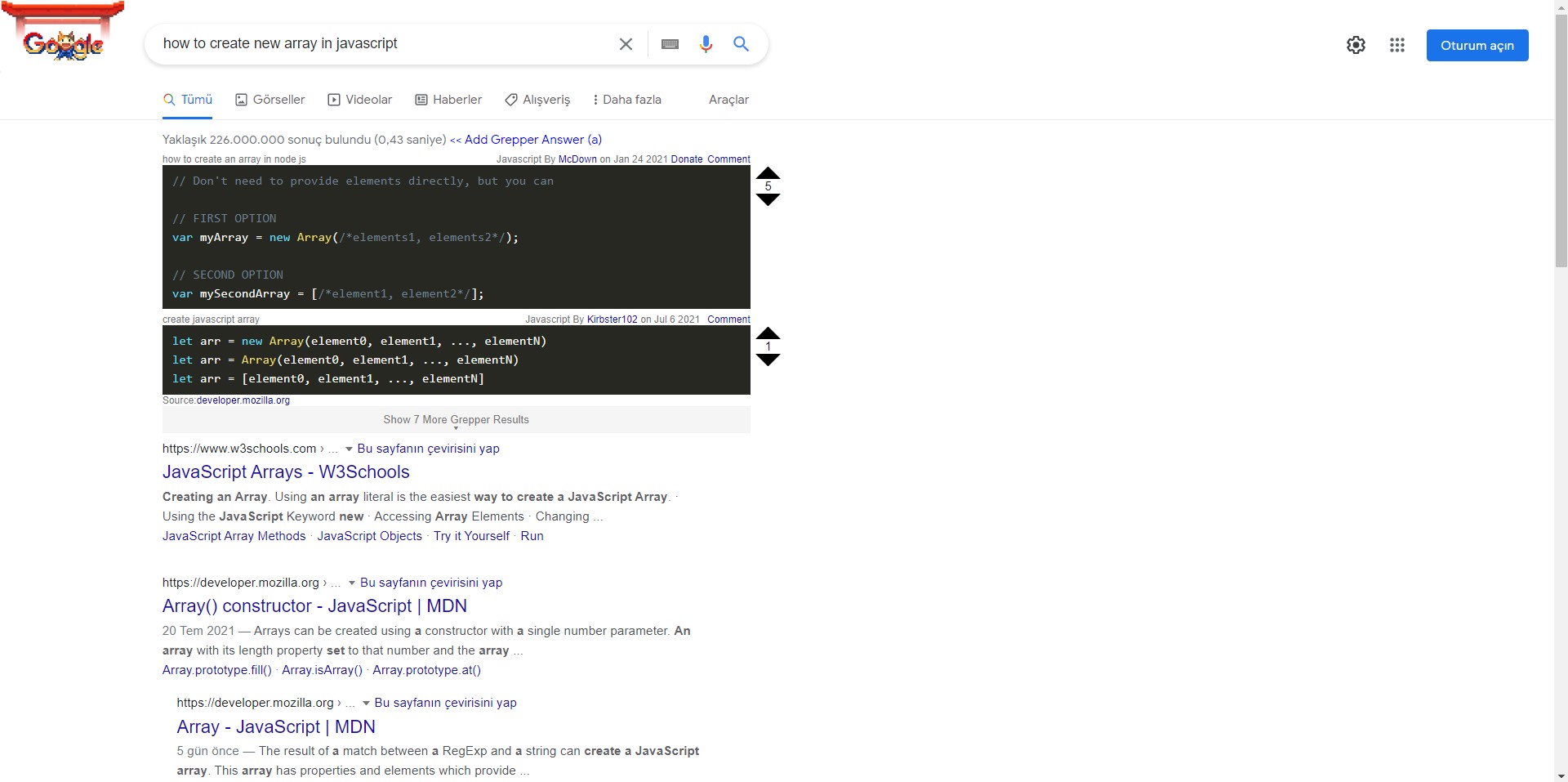Click the blue search magnifier button
Viewport: 1568px width, 782px height.
pyautogui.click(x=741, y=44)
